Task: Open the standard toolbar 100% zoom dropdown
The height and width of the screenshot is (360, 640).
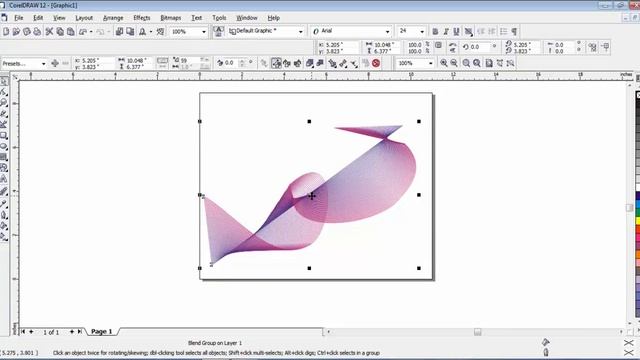Action: [x=204, y=31]
